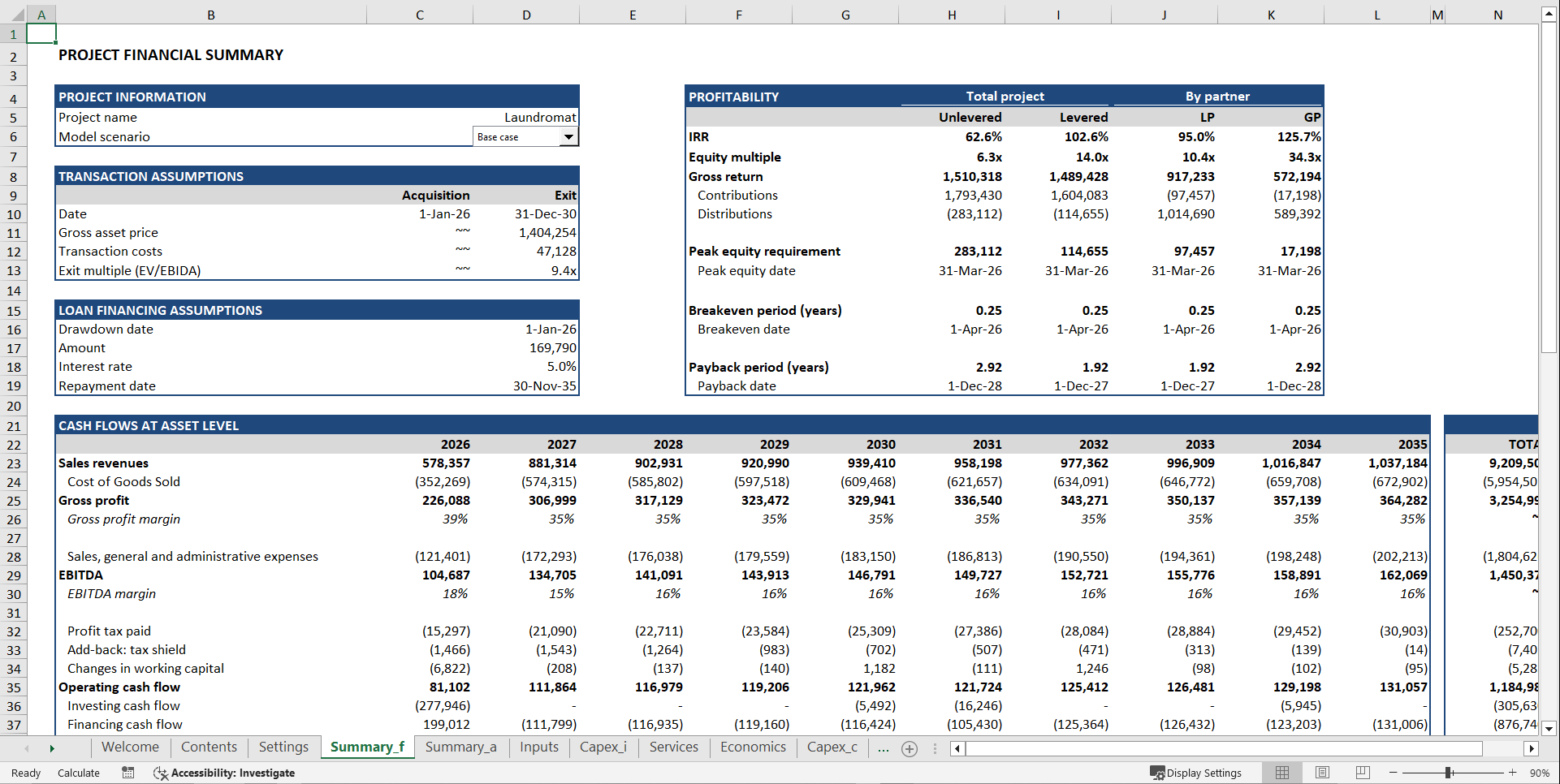Click the Zoom Out minus icon
The width and height of the screenshot is (1560, 784).
(1392, 772)
